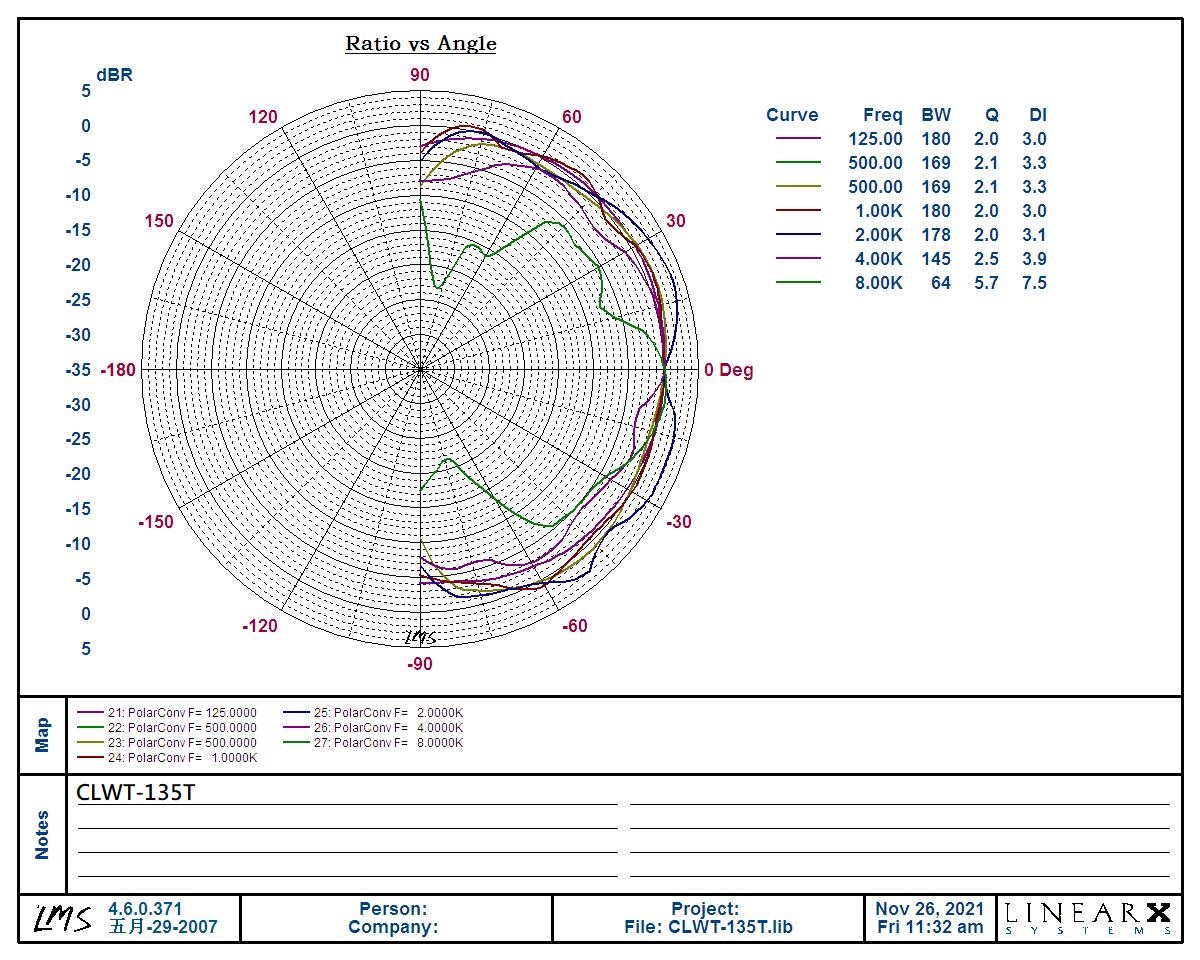Image resolution: width=1200 pixels, height=960 pixels.
Task: Click the "0 Deg" angle label
Action: [x=728, y=370]
